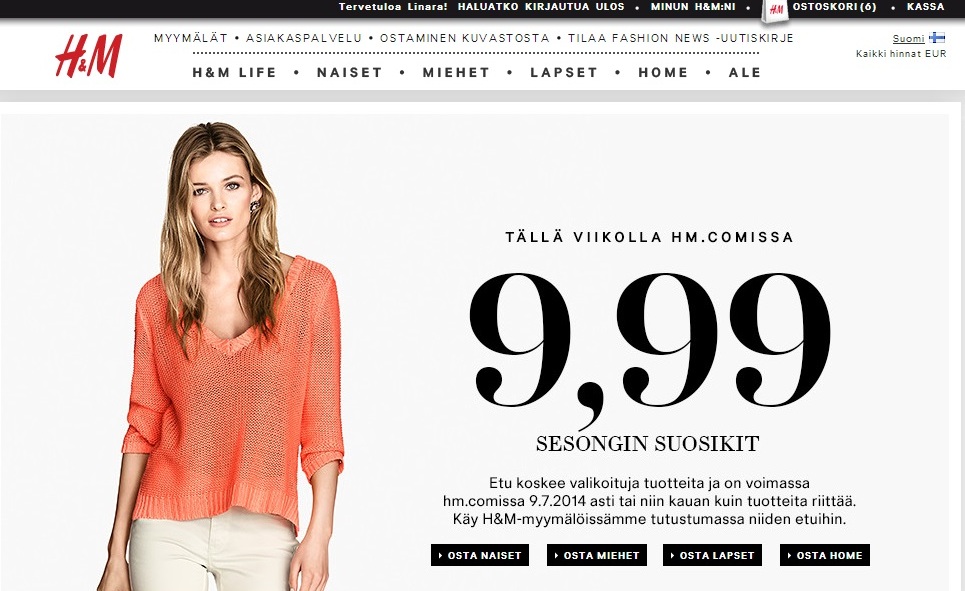Open the shopping bag icon
The image size is (965, 591).
[775, 11]
